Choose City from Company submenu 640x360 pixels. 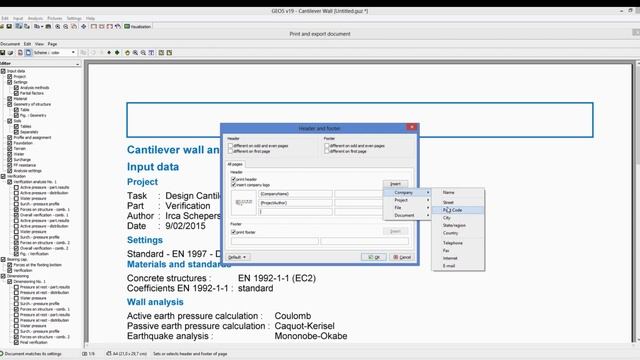click(458, 218)
